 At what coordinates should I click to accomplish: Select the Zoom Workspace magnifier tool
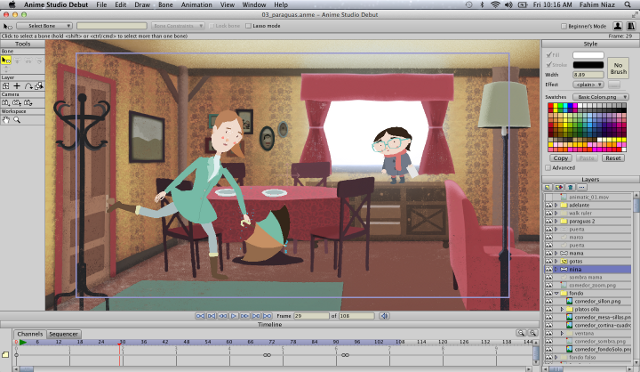click(x=17, y=120)
